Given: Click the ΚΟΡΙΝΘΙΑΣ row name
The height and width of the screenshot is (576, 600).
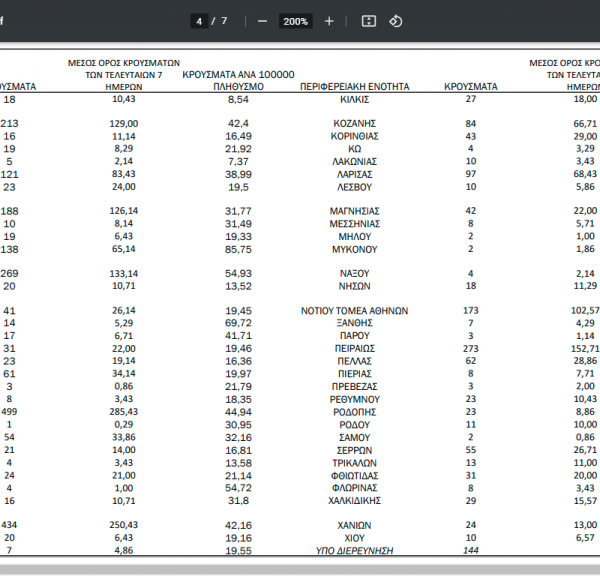Looking at the screenshot, I should [355, 136].
